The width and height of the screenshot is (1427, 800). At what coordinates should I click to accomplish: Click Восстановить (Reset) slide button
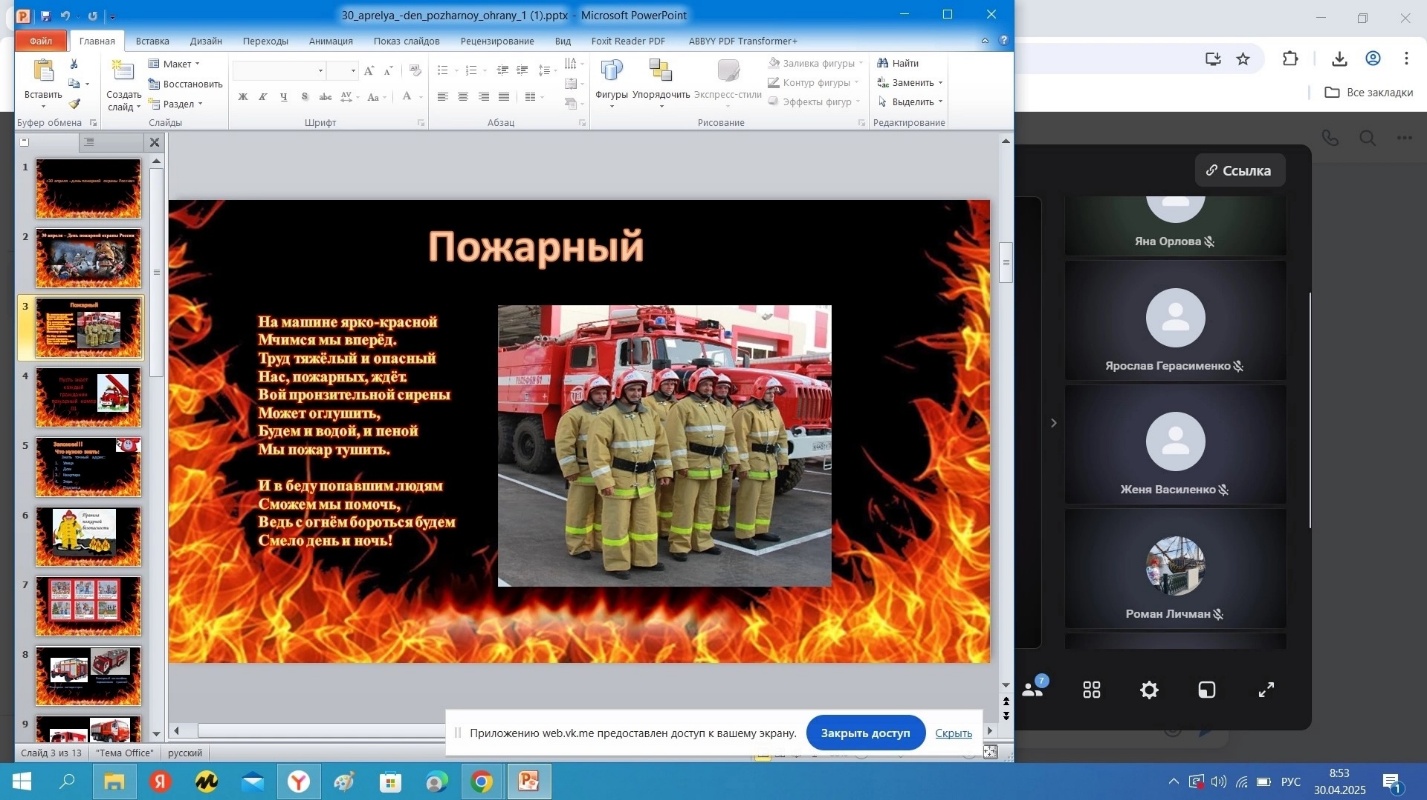pos(185,83)
